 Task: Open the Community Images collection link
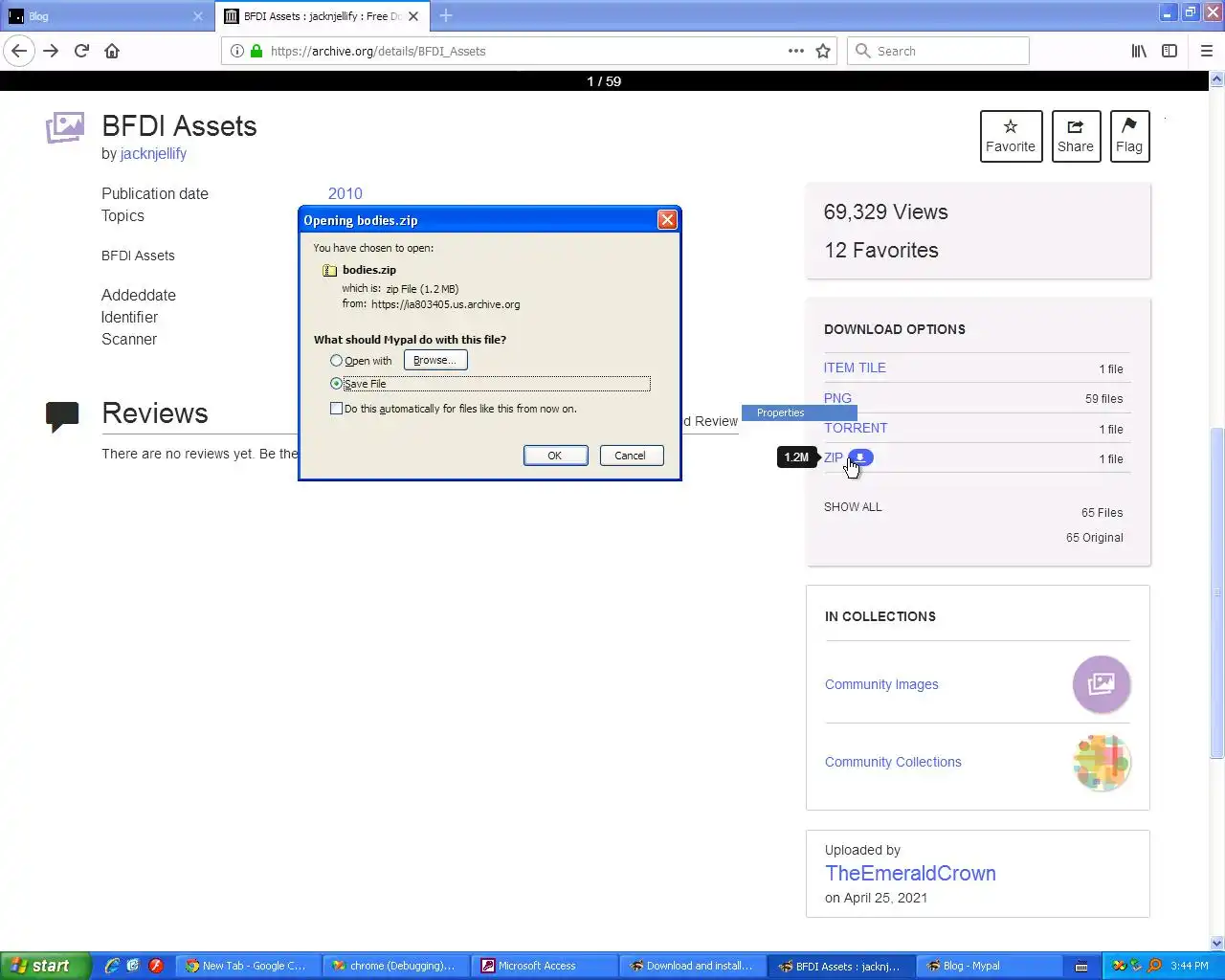(881, 684)
